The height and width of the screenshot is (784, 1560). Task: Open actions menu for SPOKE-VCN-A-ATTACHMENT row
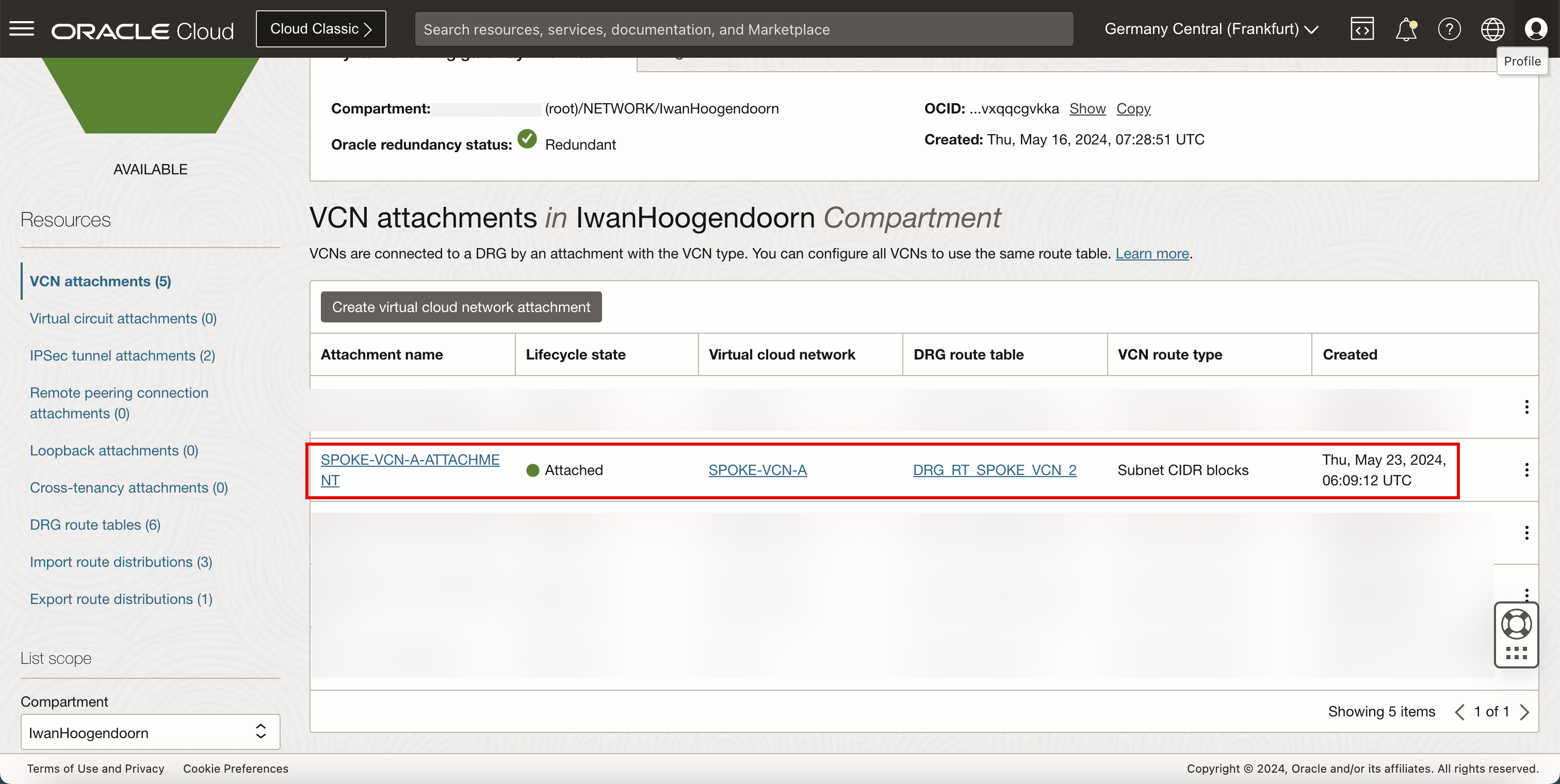coord(1526,470)
